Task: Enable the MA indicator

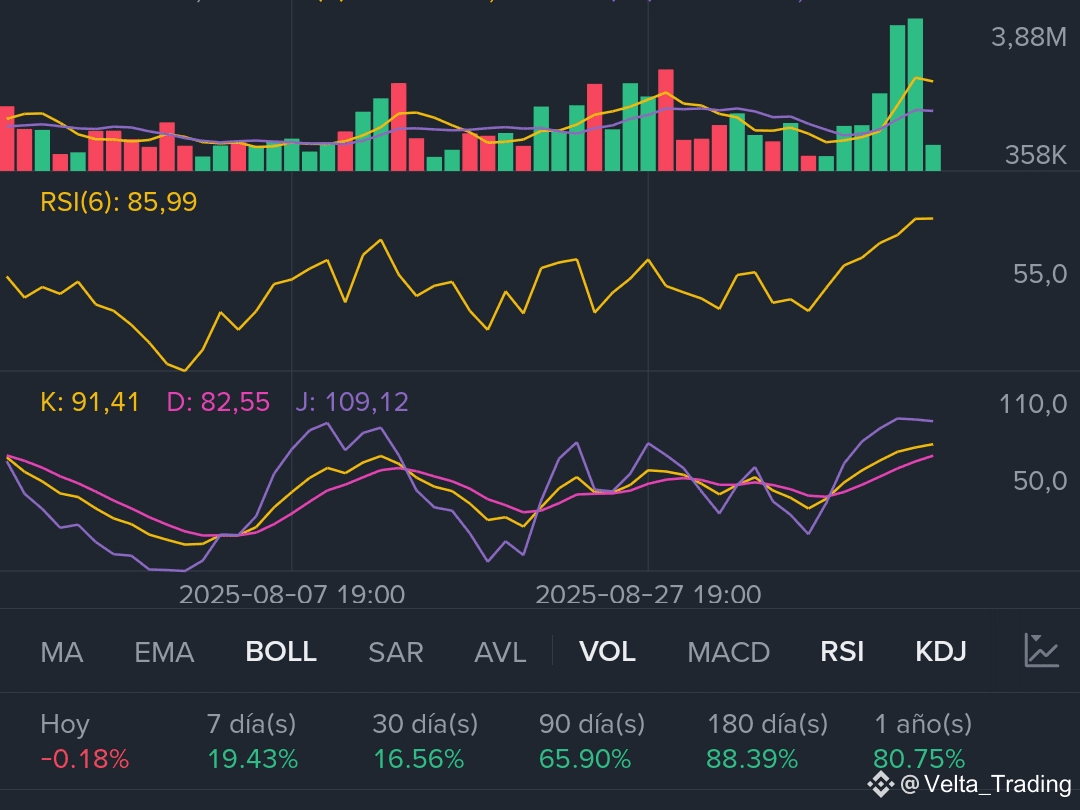Action: (x=62, y=652)
